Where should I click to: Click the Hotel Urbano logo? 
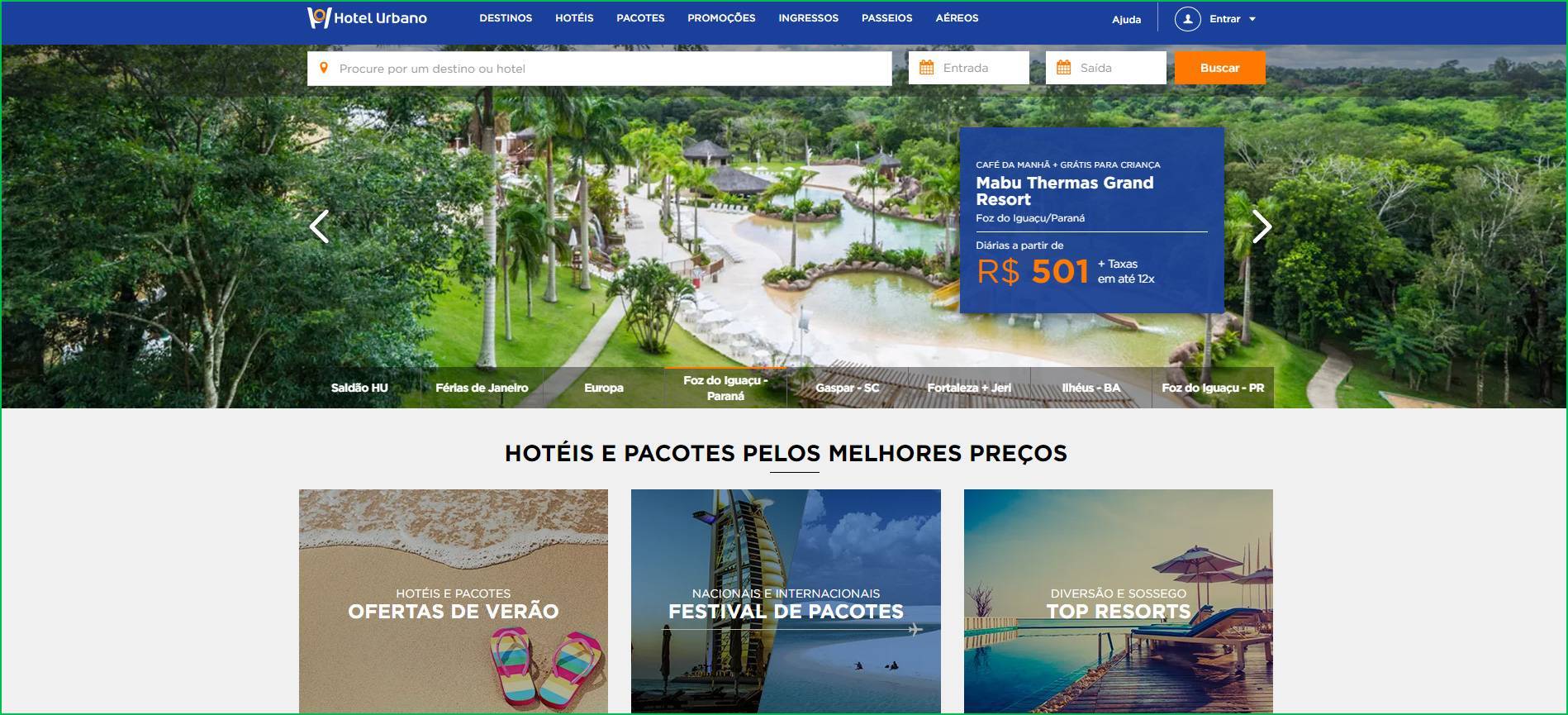[367, 17]
